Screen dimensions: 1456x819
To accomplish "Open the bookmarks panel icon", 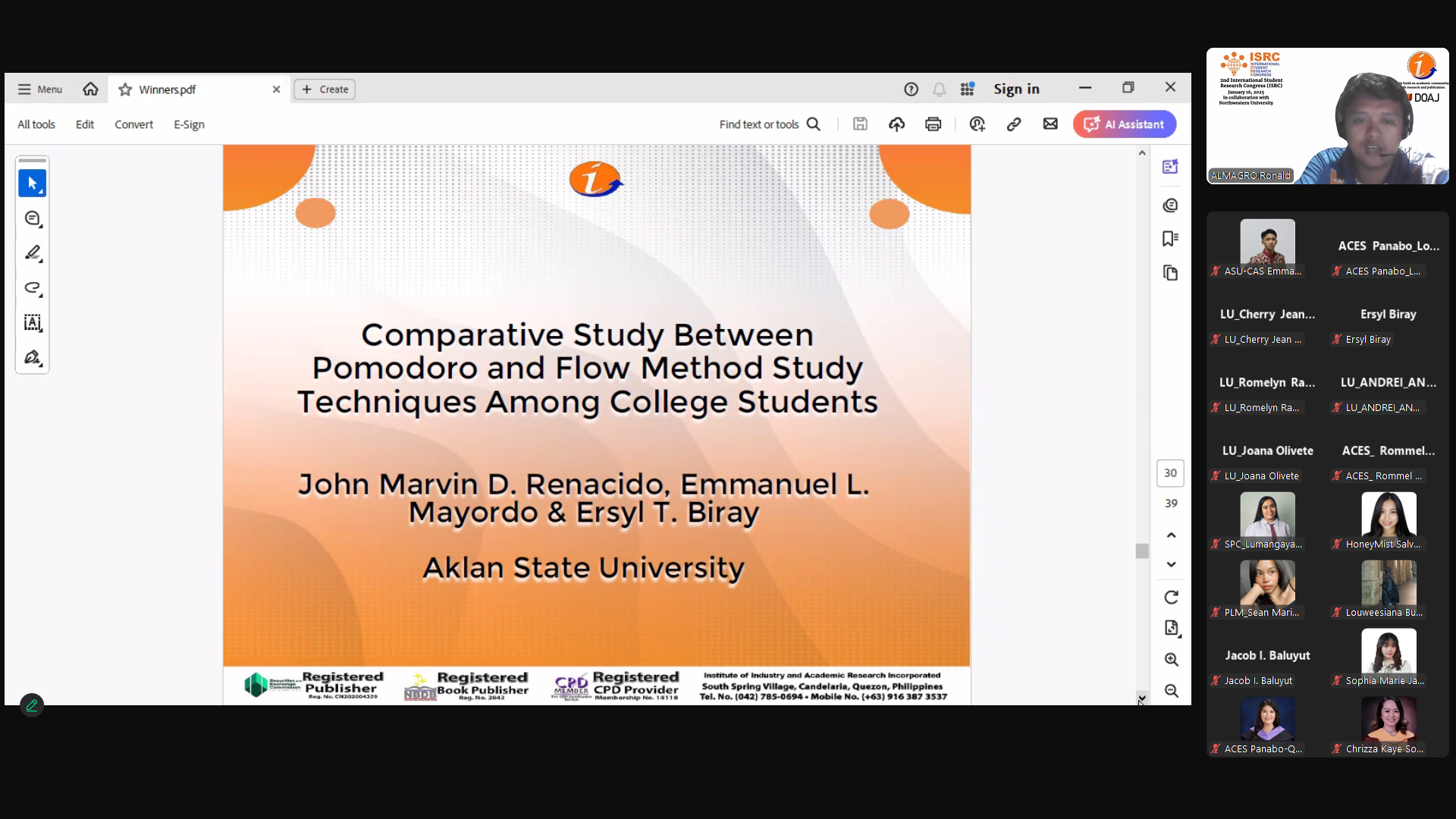I will (1170, 239).
